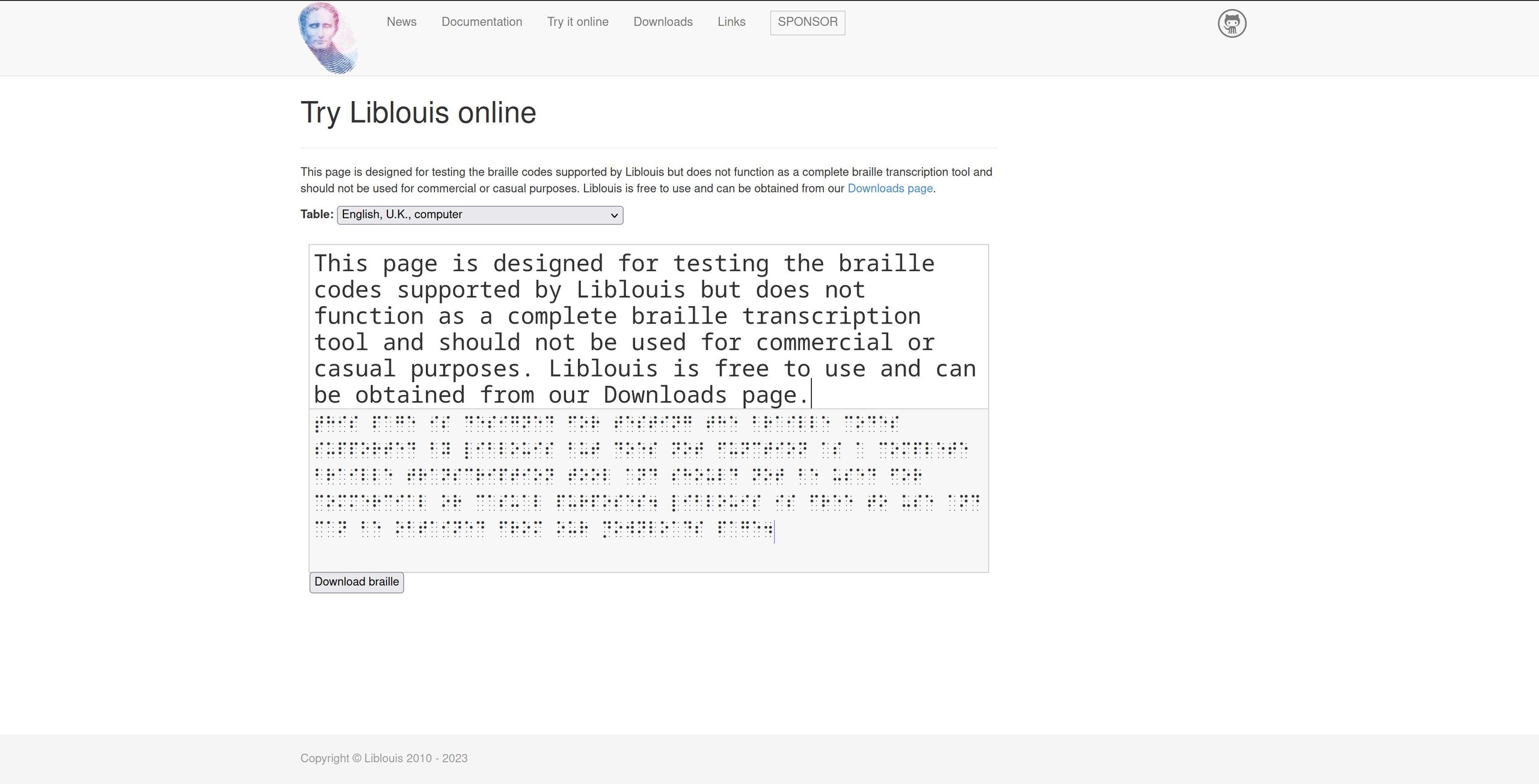This screenshot has height=784, width=1539.
Task: Click the Liblouis portrait logo
Action: point(328,38)
